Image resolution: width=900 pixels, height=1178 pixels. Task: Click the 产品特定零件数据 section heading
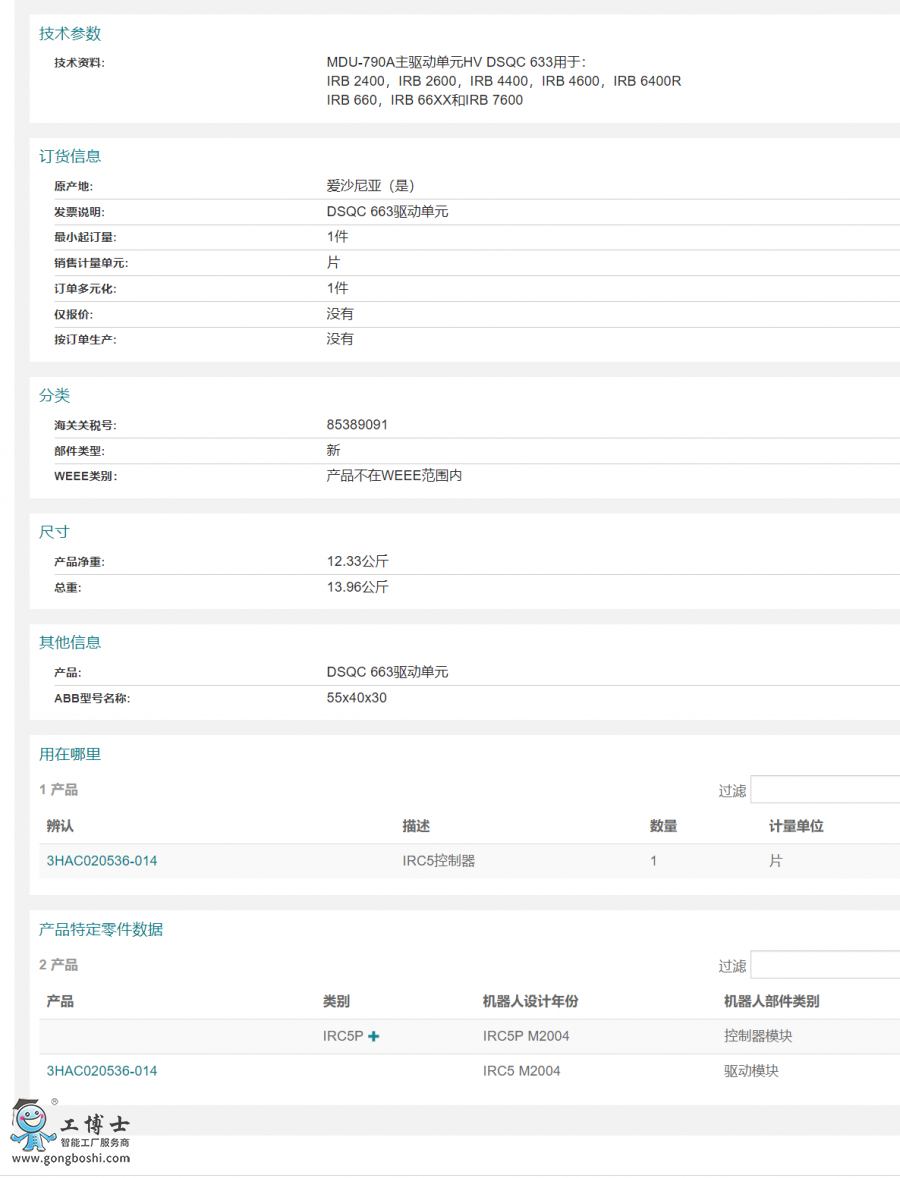pos(101,930)
